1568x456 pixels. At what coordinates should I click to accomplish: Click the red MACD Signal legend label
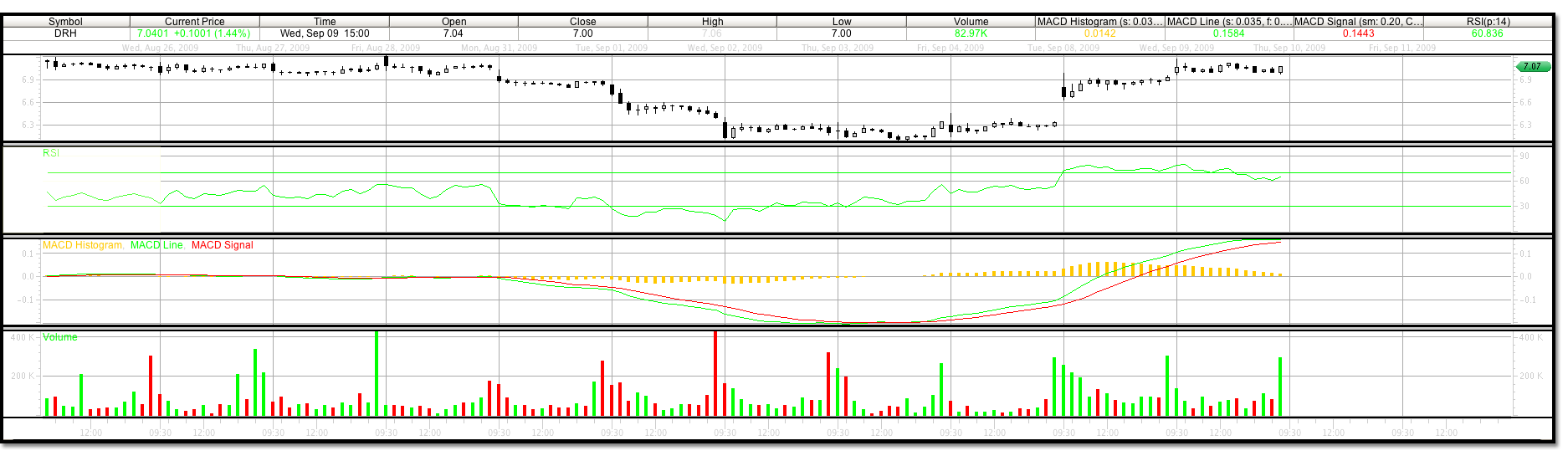point(222,245)
